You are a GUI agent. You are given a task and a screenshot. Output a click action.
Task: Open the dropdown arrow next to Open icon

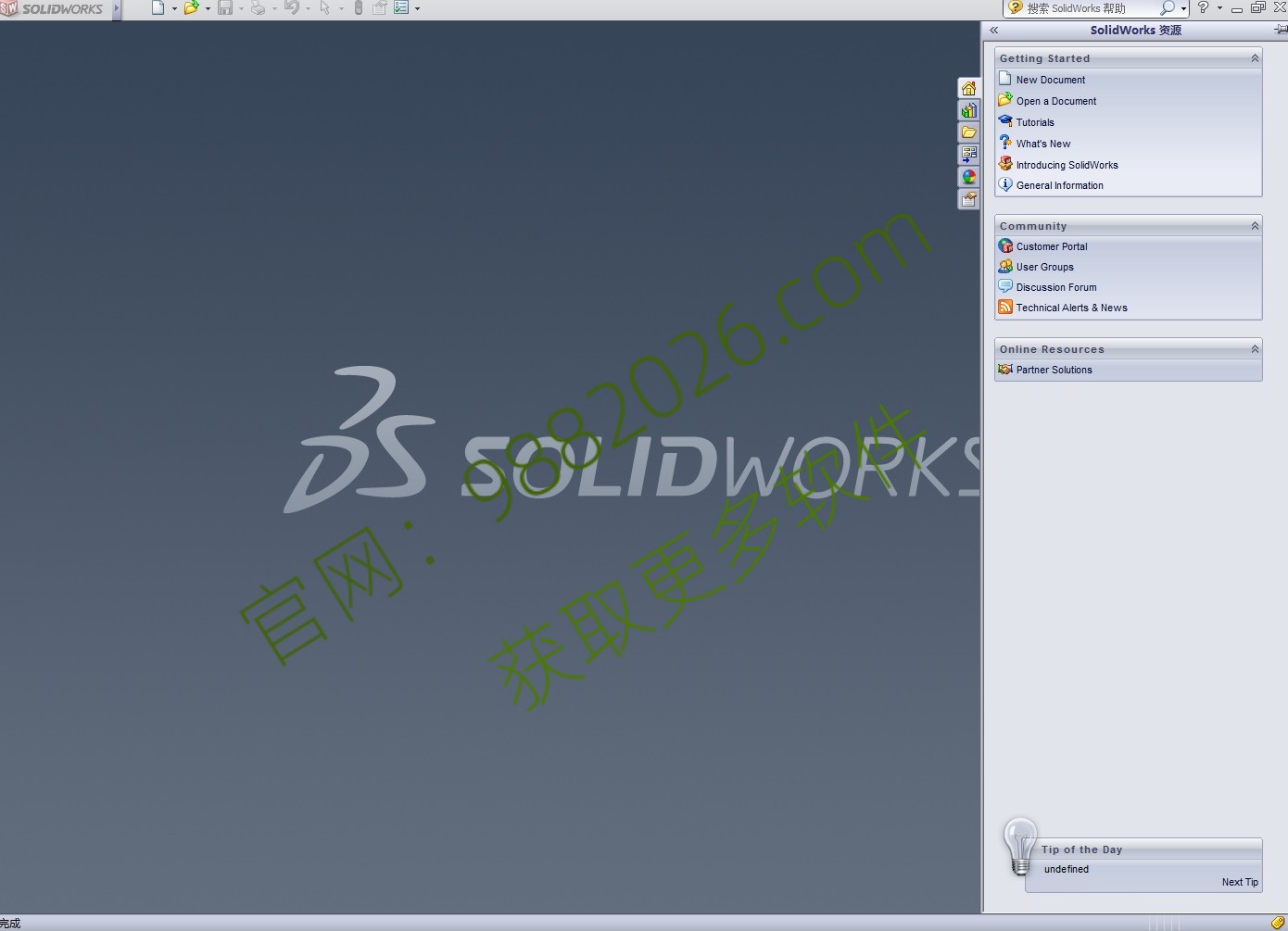coord(208,9)
